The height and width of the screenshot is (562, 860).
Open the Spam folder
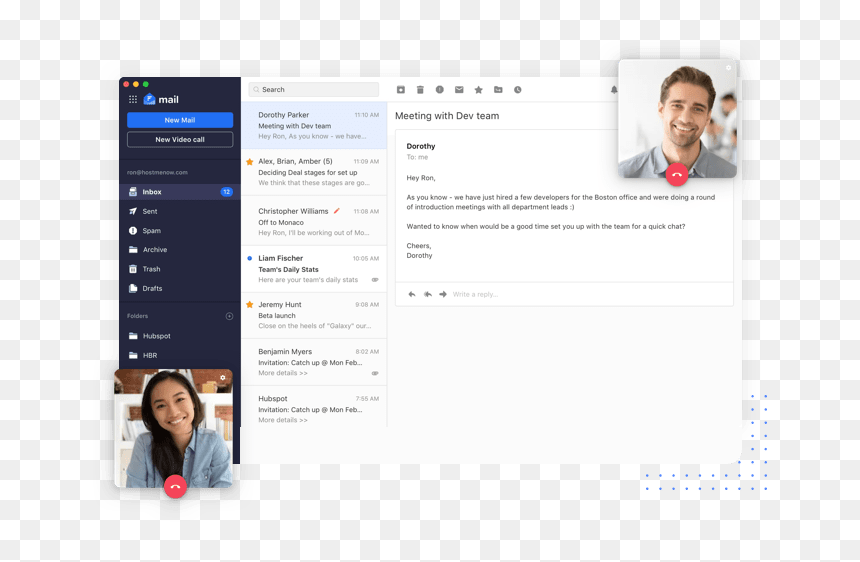point(180,231)
